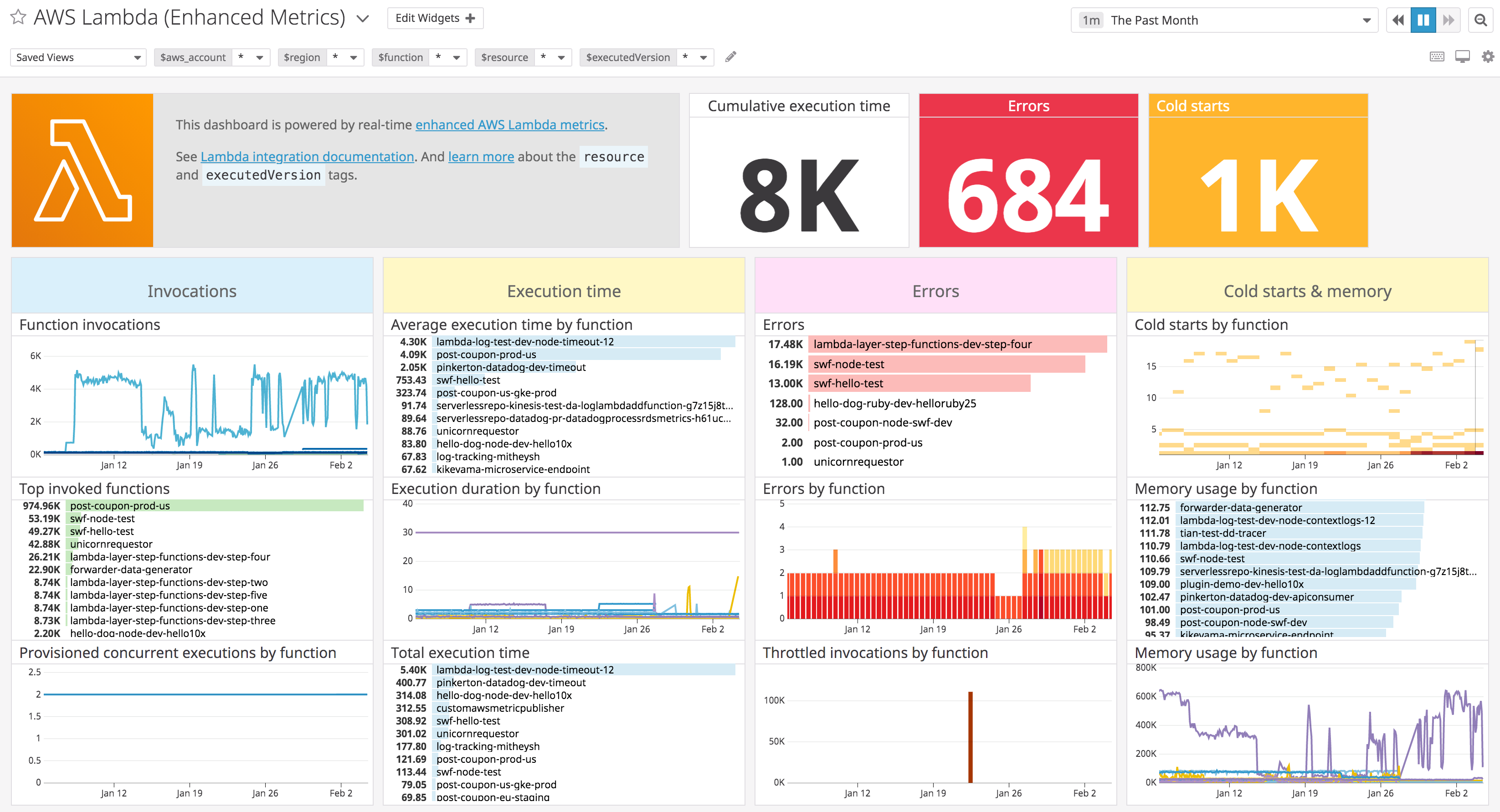This screenshot has height=812, width=1500.
Task: Expand the $region variable dropdown
Action: click(x=354, y=57)
